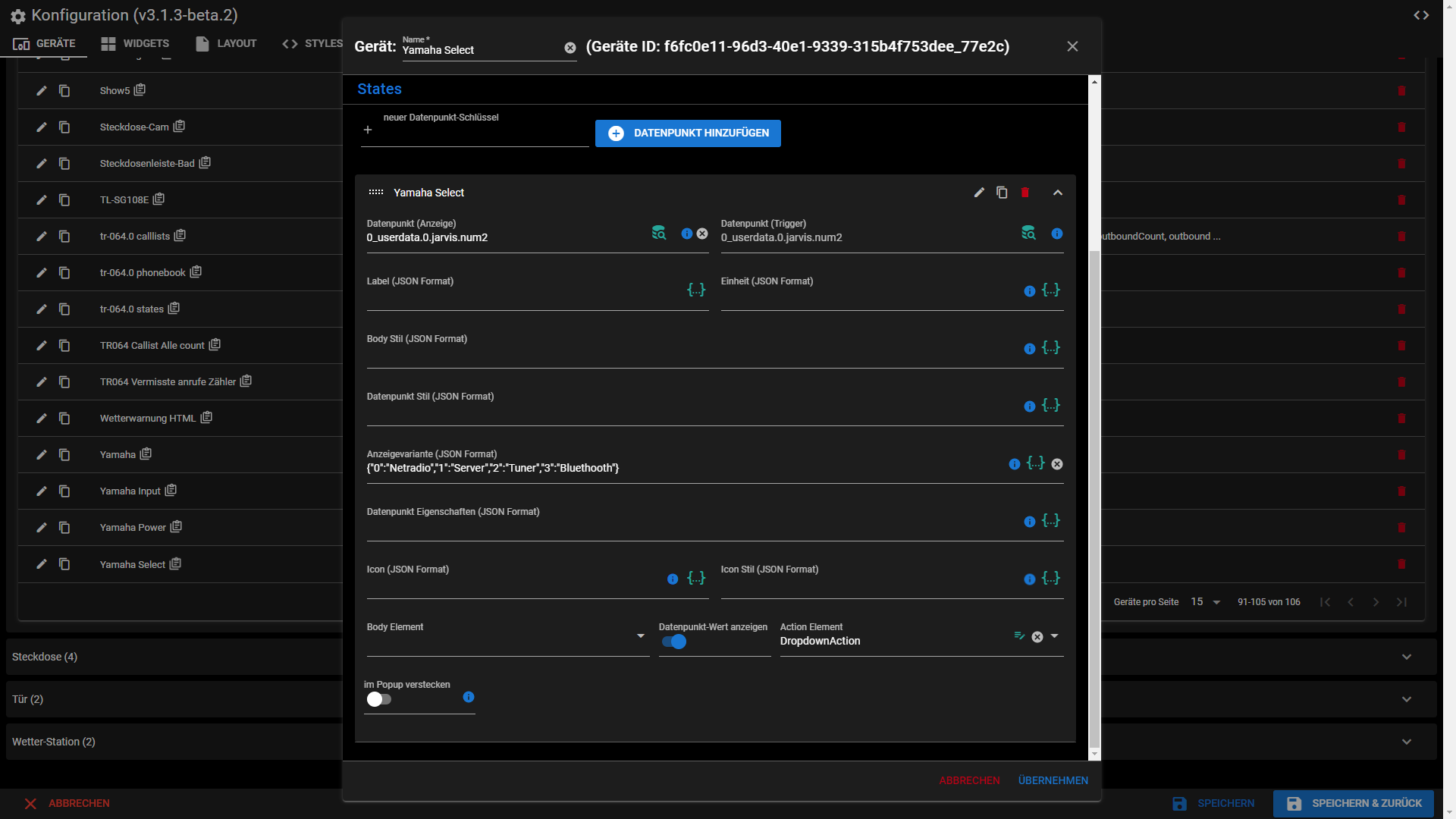1456x819 pixels.
Task: Copy ID of Yamaha Input device
Action: point(171,491)
